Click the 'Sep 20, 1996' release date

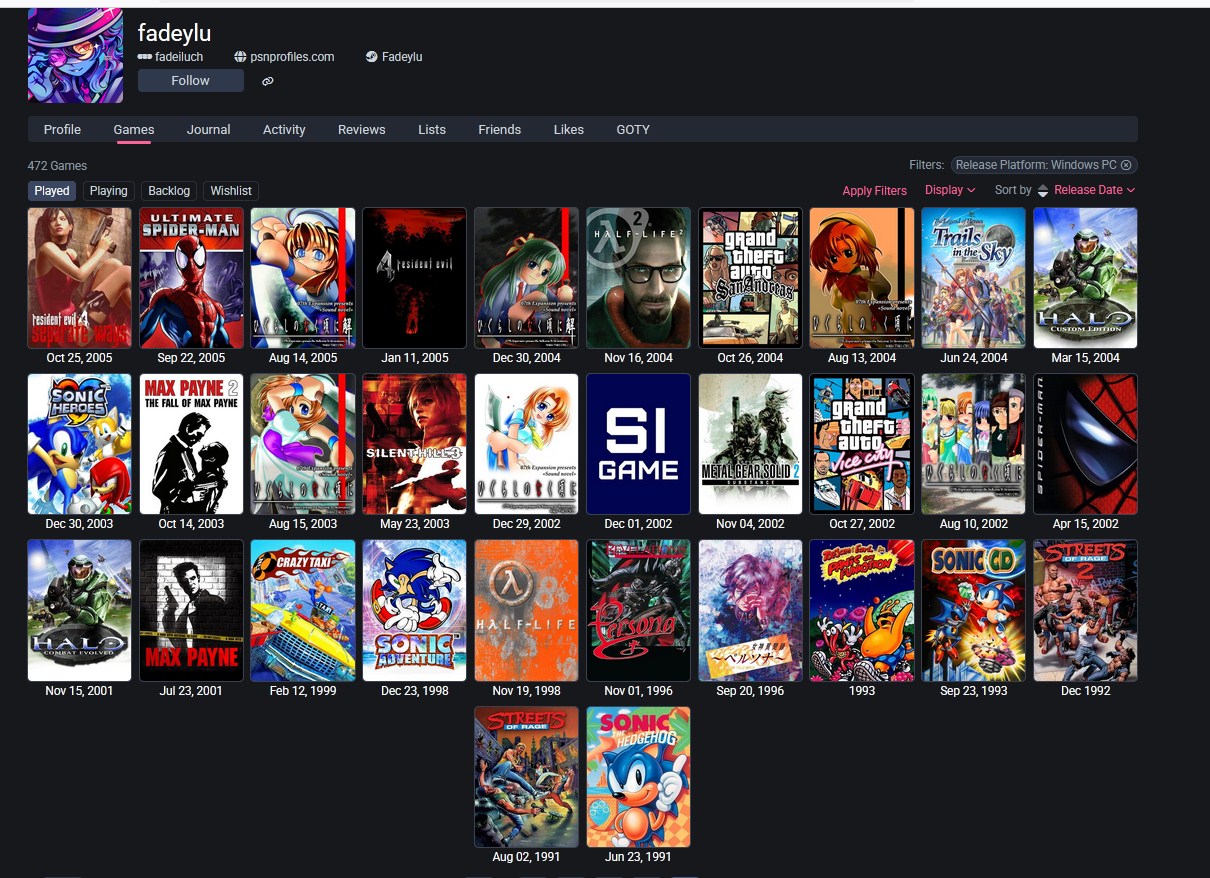tap(750, 691)
